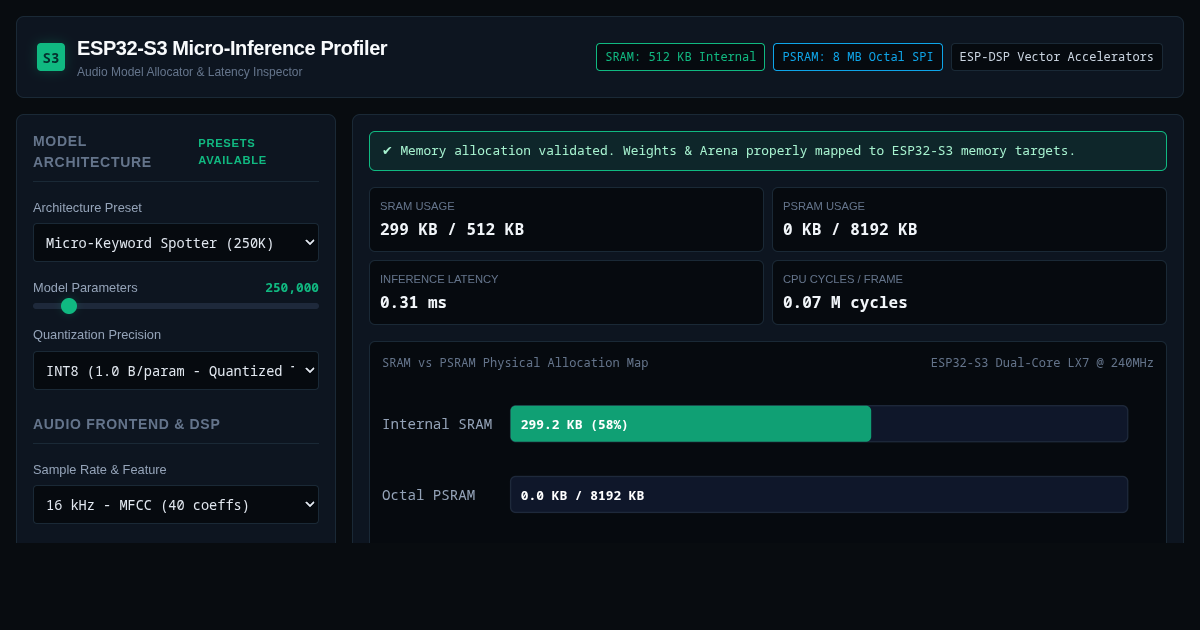Click the Sample Rate & Feature label
Viewport: 1200px width, 630px height.
click(x=100, y=469)
